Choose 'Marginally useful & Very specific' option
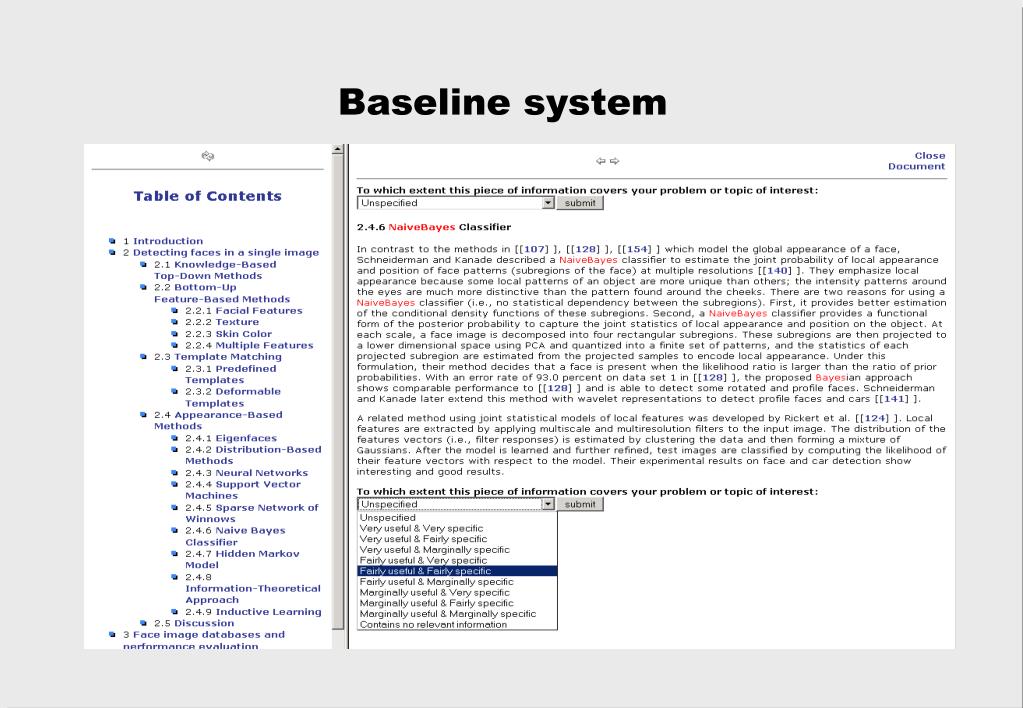Image resolution: width=1023 pixels, height=708 pixels. coord(457,593)
